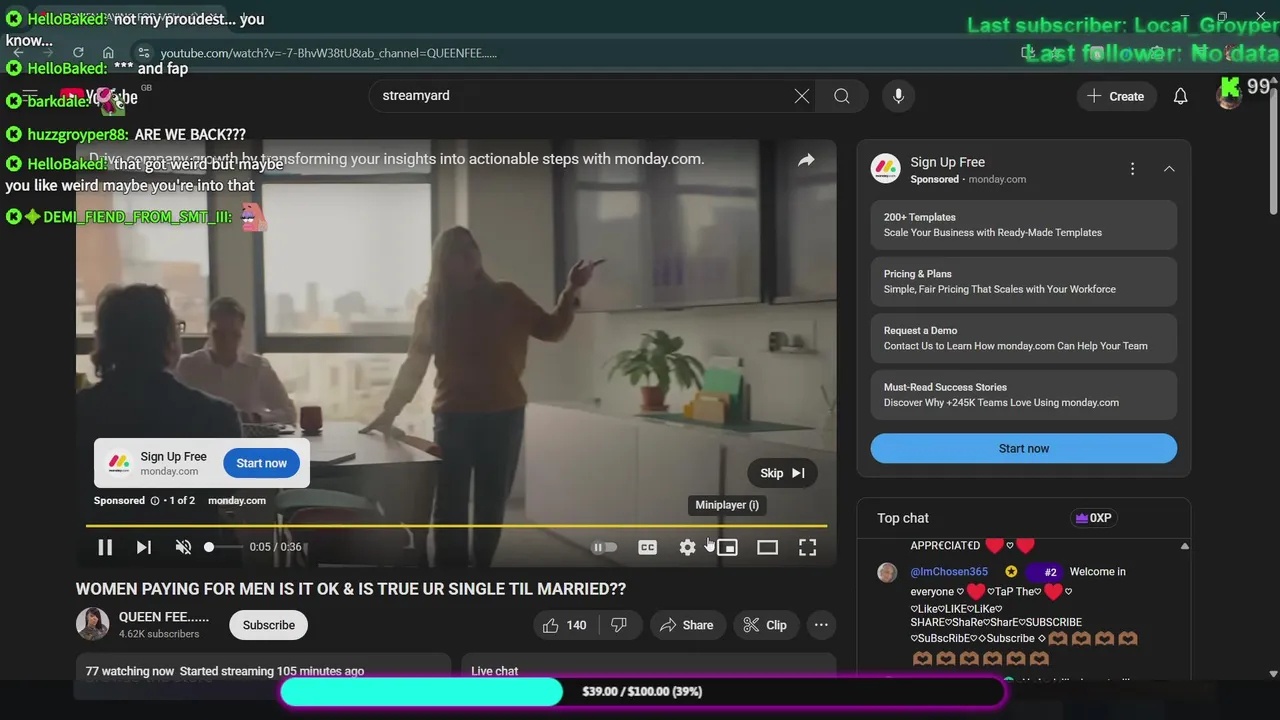1280x720 pixels.
Task: Open the Create menu
Action: [x=1115, y=96]
